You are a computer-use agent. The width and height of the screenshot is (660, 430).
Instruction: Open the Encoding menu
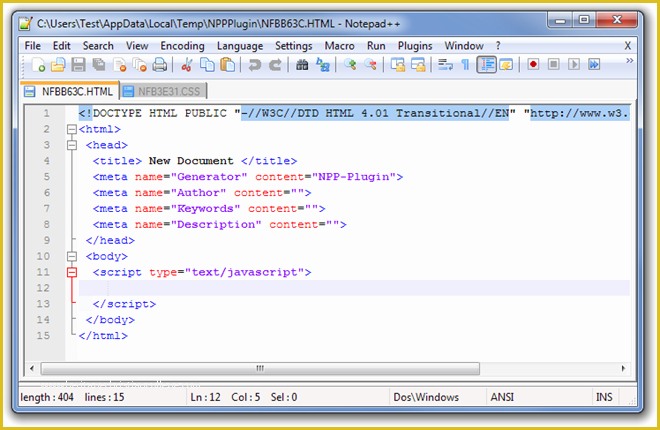tap(182, 45)
